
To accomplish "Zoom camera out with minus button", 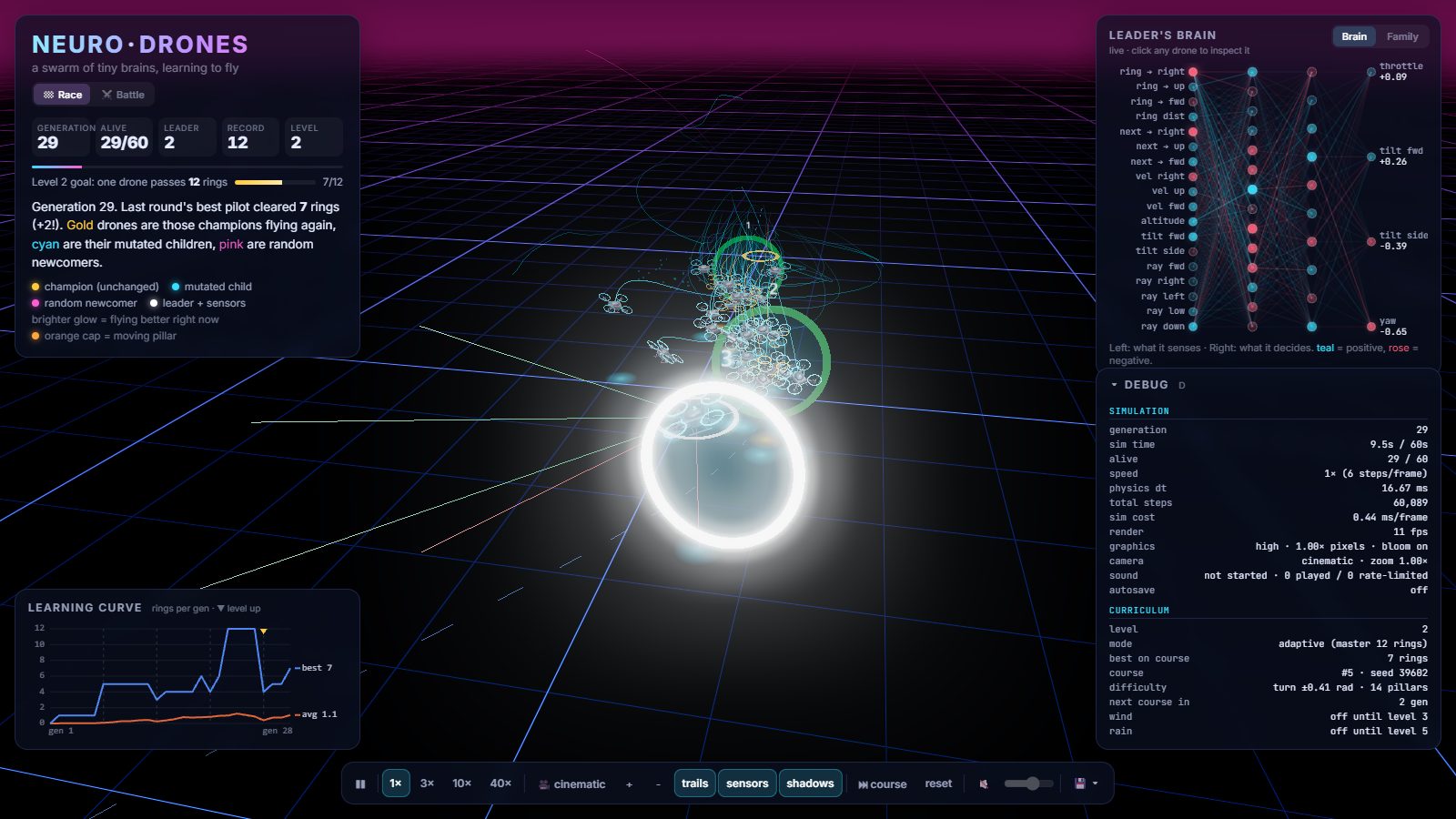I will (x=658, y=784).
